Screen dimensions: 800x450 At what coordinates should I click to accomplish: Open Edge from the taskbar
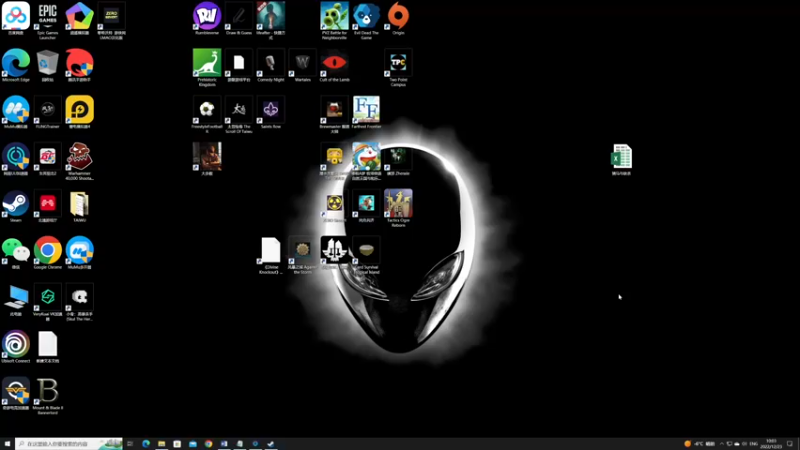[146, 443]
